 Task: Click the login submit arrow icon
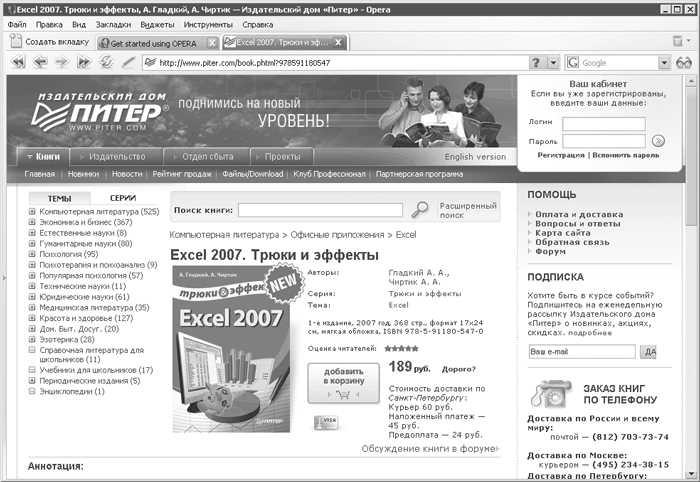tap(658, 141)
